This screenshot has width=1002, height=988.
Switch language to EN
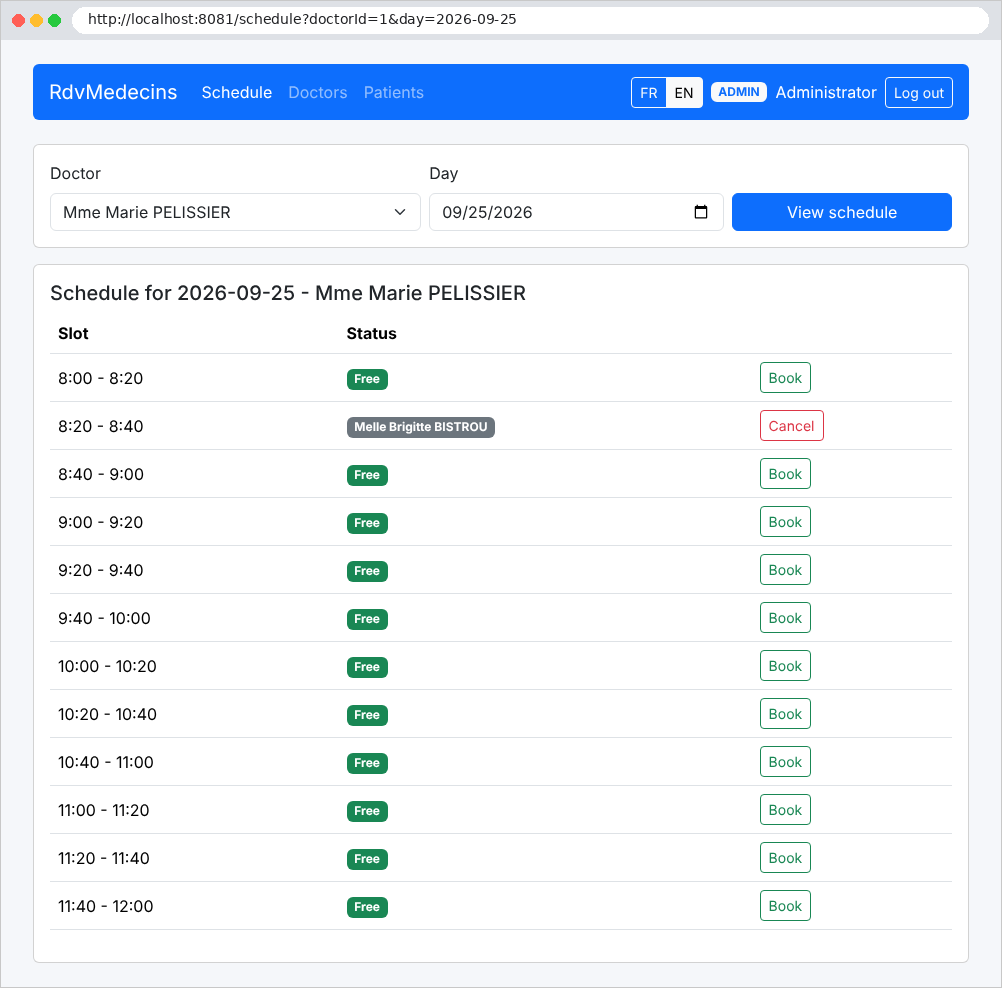coord(684,93)
